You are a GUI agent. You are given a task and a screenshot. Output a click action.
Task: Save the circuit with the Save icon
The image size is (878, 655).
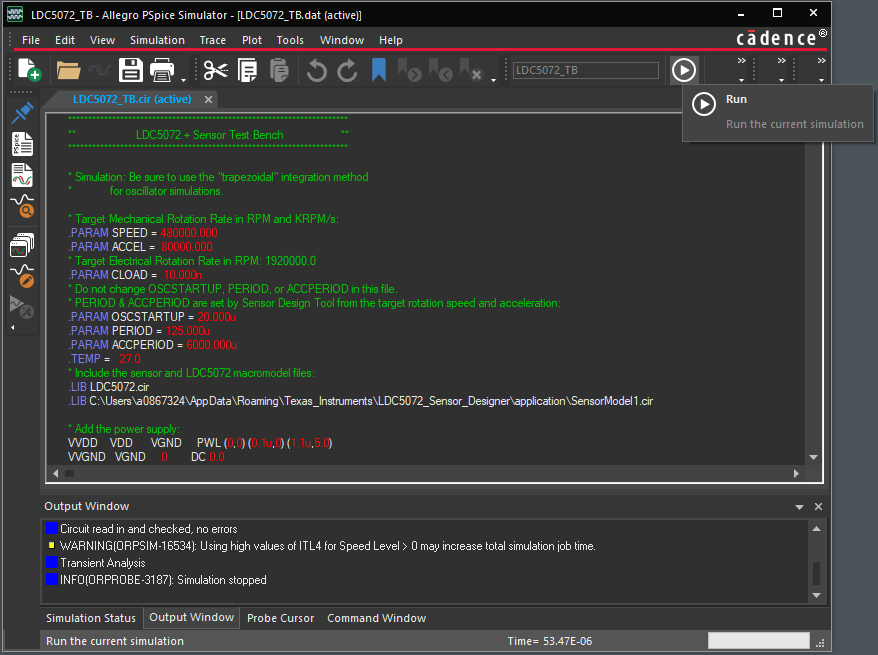[131, 71]
